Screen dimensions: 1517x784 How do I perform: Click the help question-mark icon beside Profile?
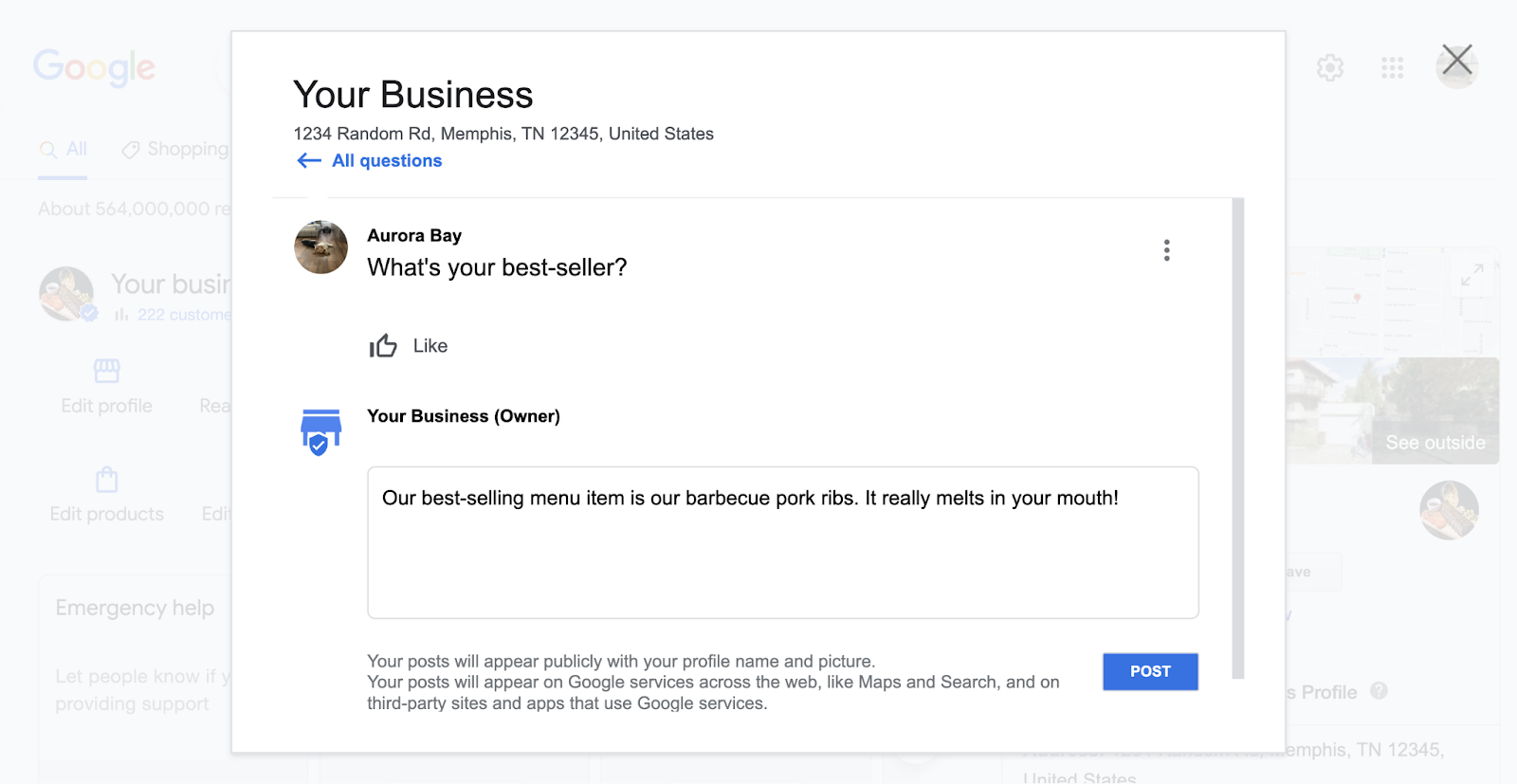[x=1380, y=691]
